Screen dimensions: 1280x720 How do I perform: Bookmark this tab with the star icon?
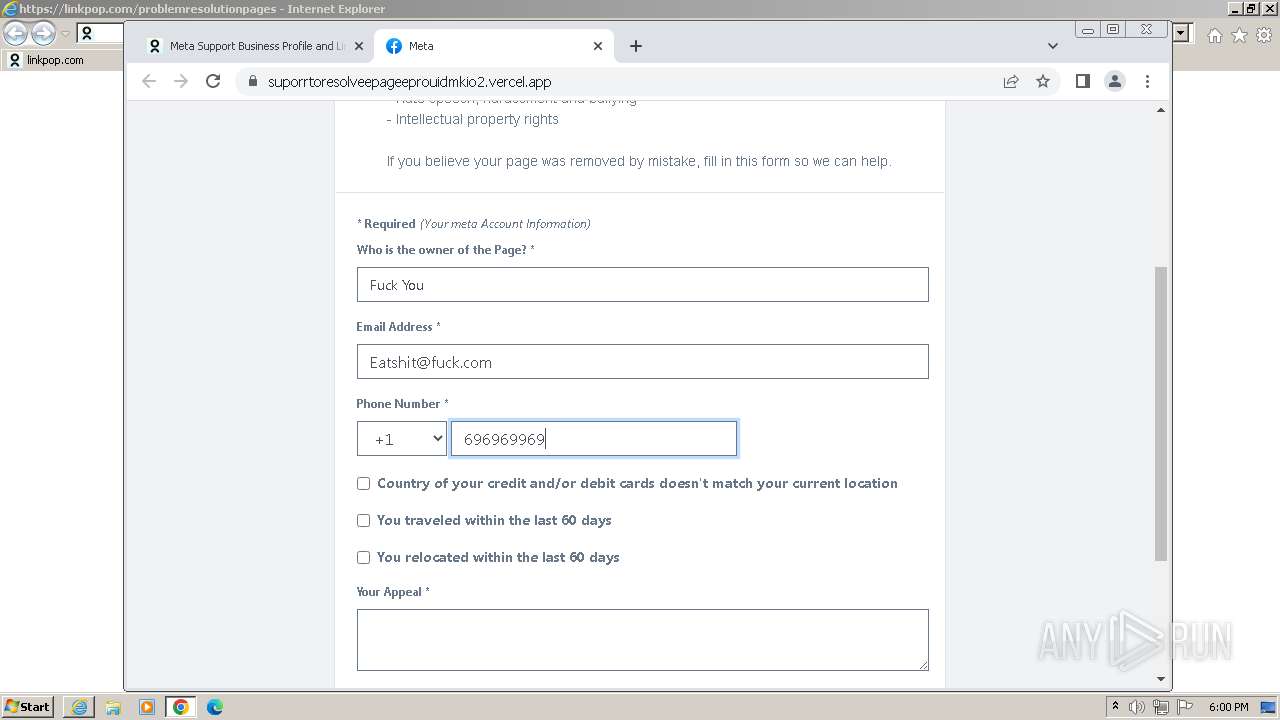point(1043,82)
